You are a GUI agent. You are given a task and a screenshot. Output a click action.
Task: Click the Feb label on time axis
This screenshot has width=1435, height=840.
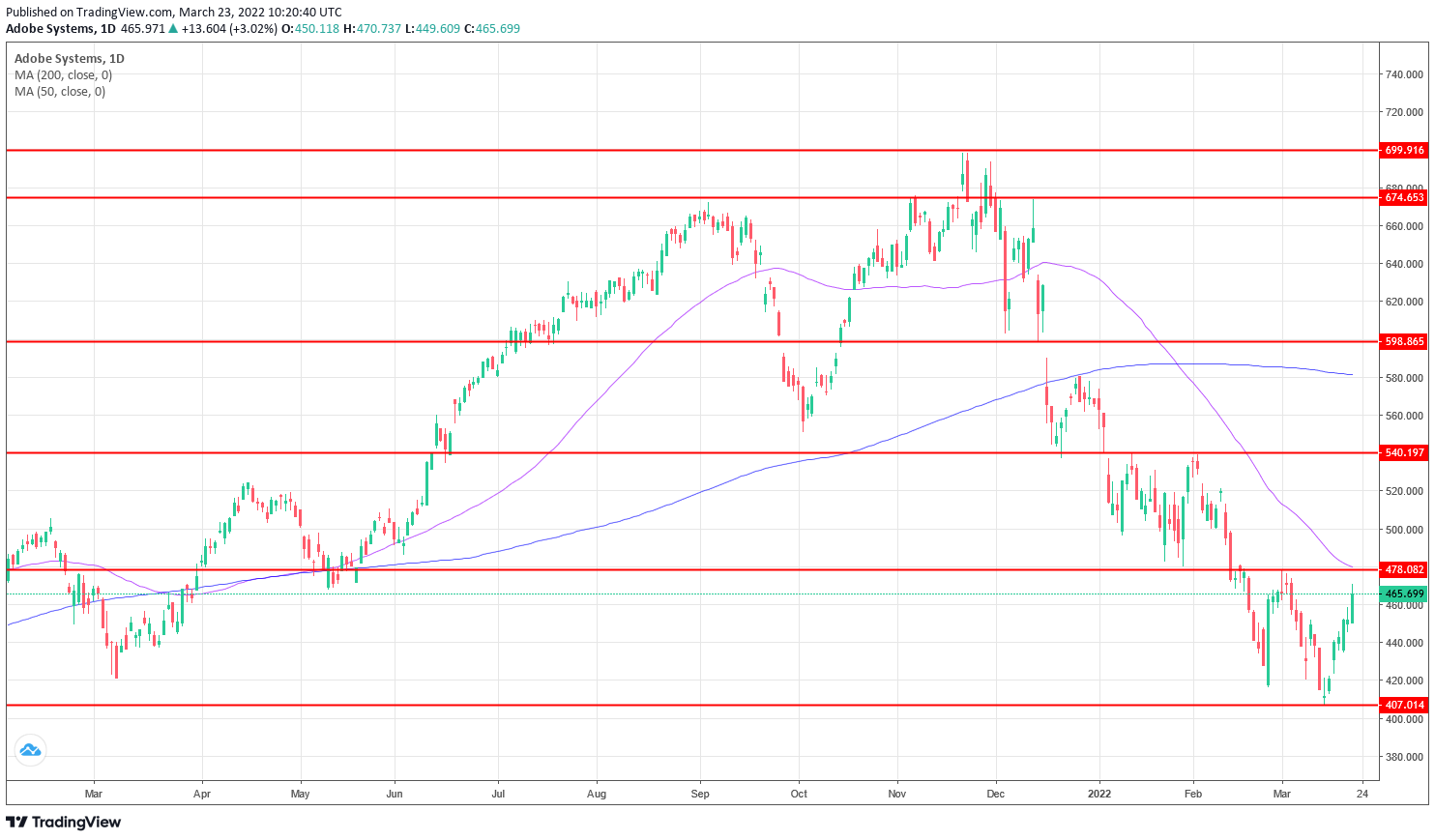point(1193,794)
